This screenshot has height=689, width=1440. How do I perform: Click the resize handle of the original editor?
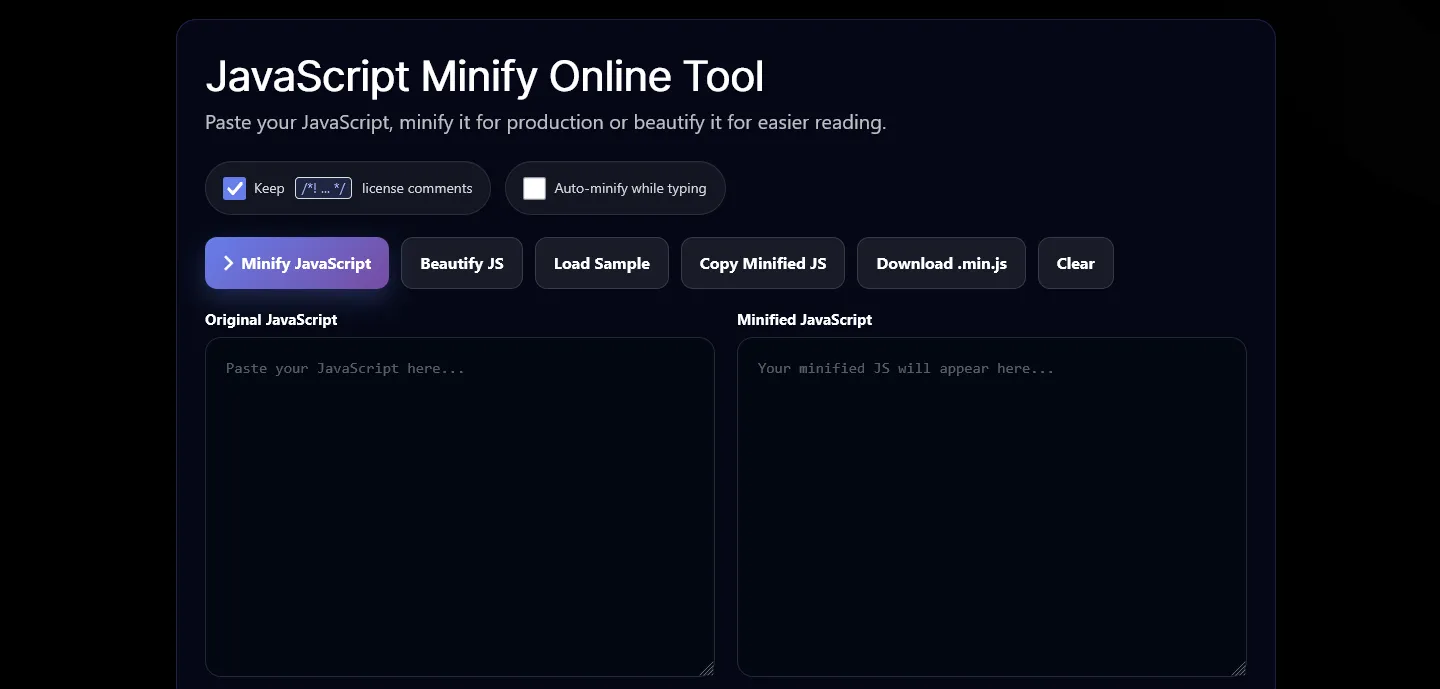coord(708,669)
